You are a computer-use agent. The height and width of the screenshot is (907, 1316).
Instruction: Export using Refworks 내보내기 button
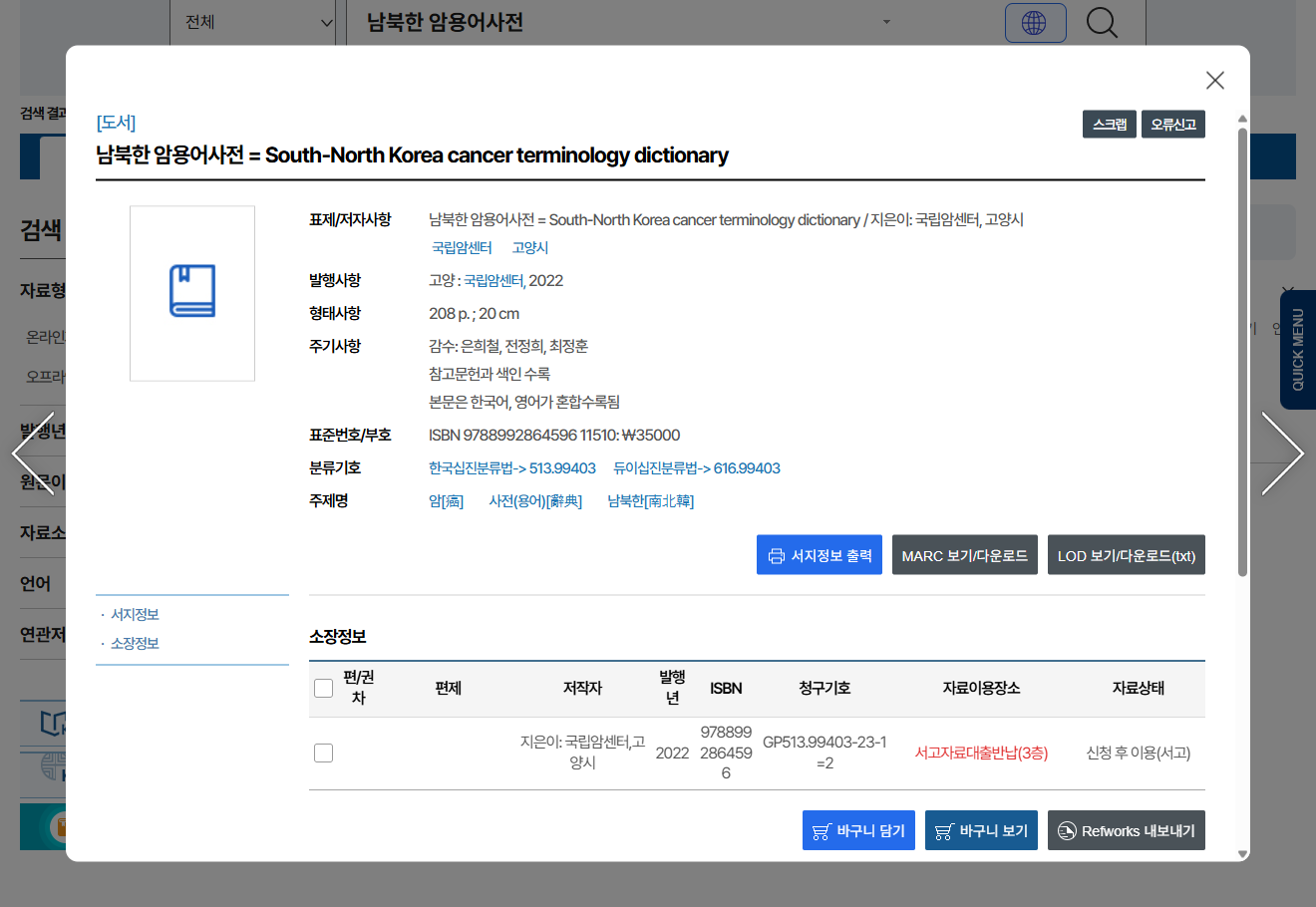point(1126,830)
